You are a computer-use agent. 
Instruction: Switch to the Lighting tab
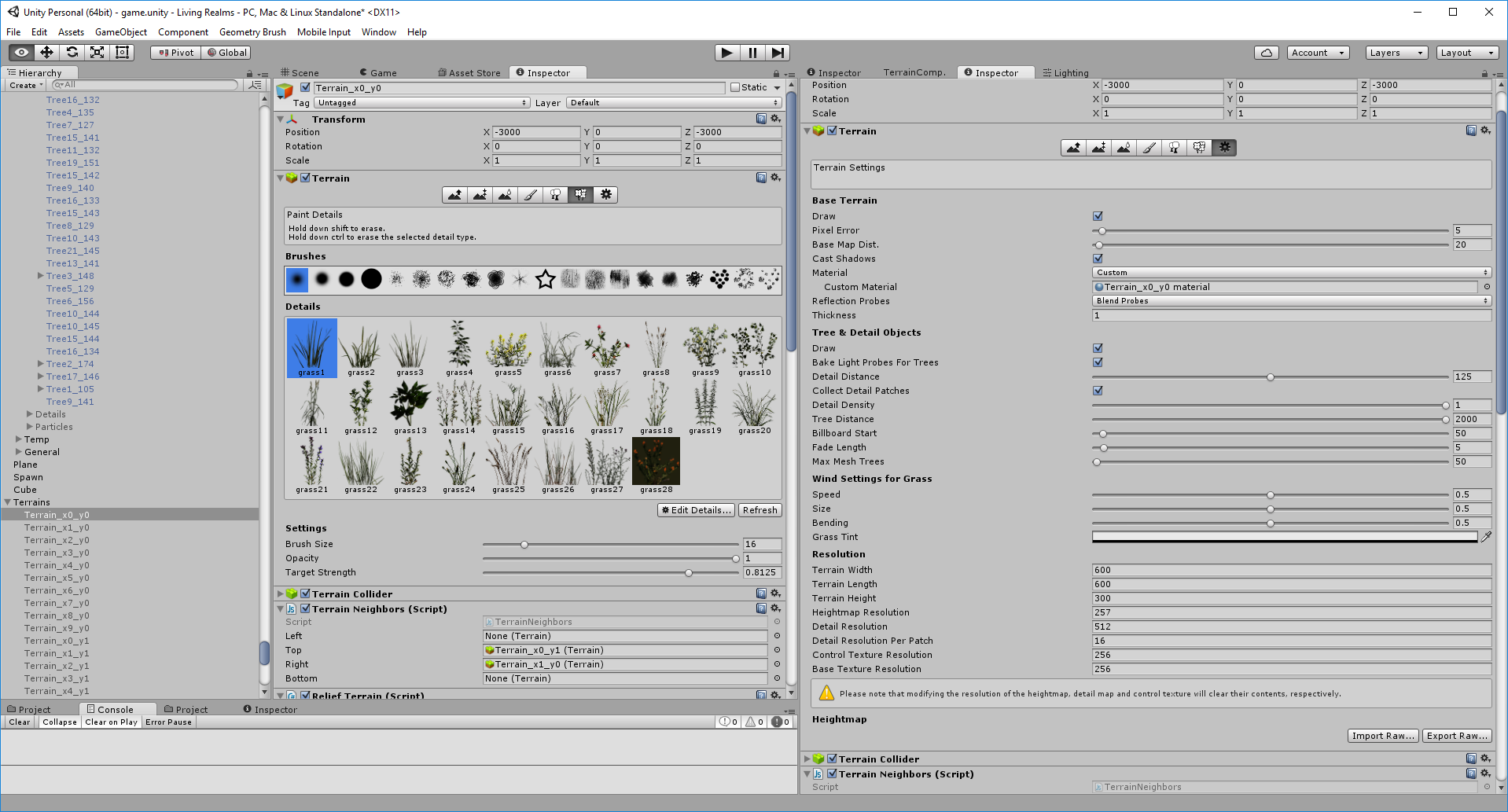1065,73
